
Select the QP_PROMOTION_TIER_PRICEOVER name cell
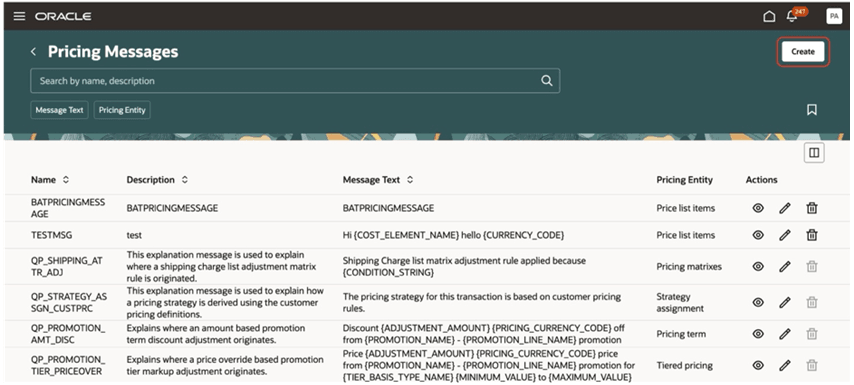tap(68, 366)
